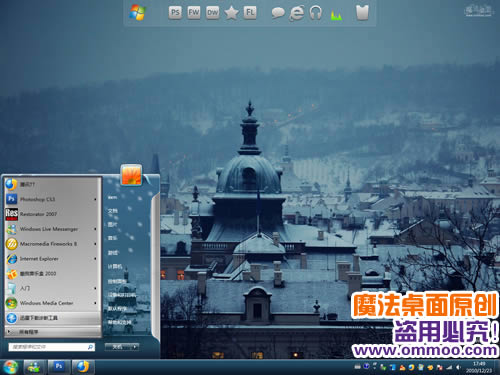Expand Windows Live Messenger submenu arrow
The width and height of the screenshot is (500, 375).
[x=95, y=229]
